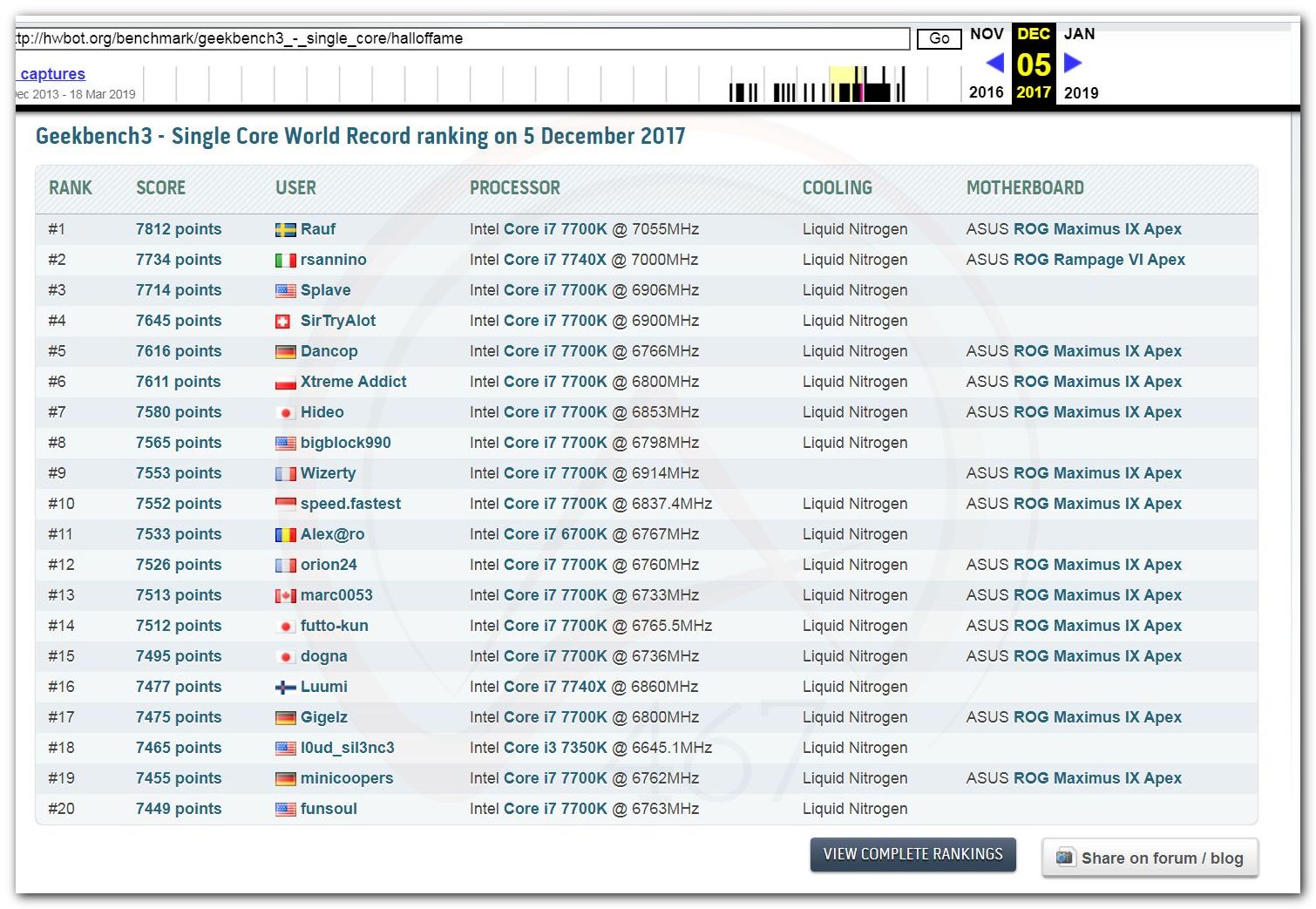
Task: Click the previous capture blue left arrow
Action: pos(994,64)
